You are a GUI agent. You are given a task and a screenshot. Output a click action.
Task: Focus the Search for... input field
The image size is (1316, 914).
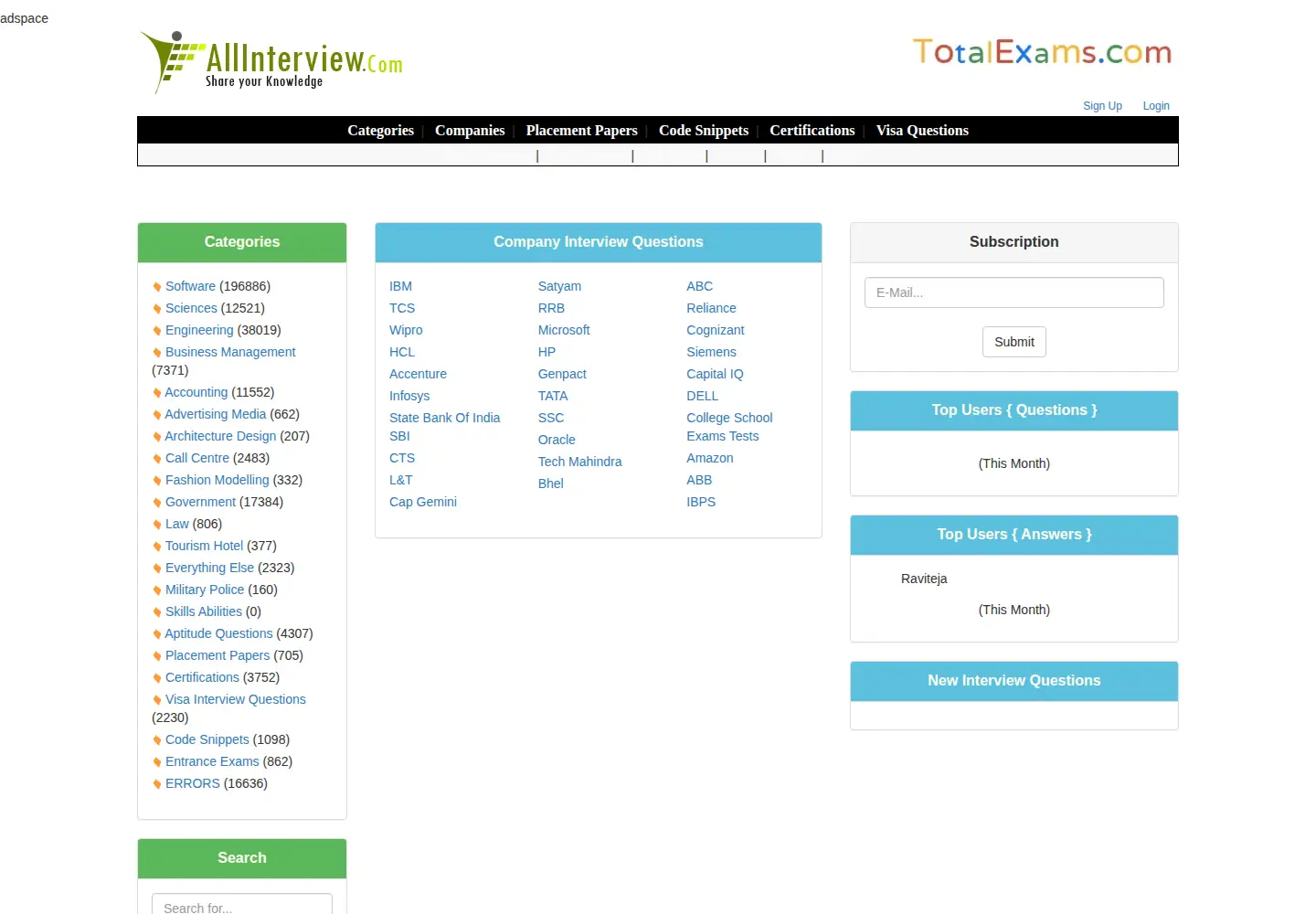point(242,904)
